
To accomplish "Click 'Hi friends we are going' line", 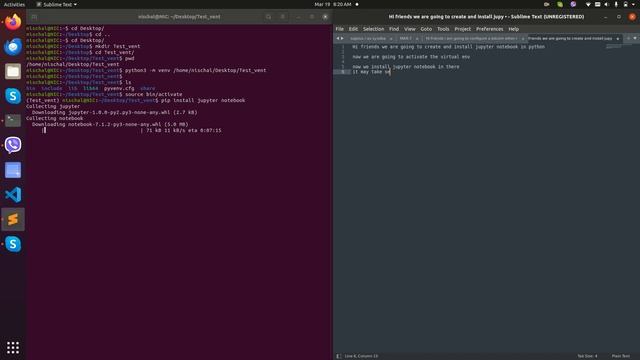I will point(449,47).
